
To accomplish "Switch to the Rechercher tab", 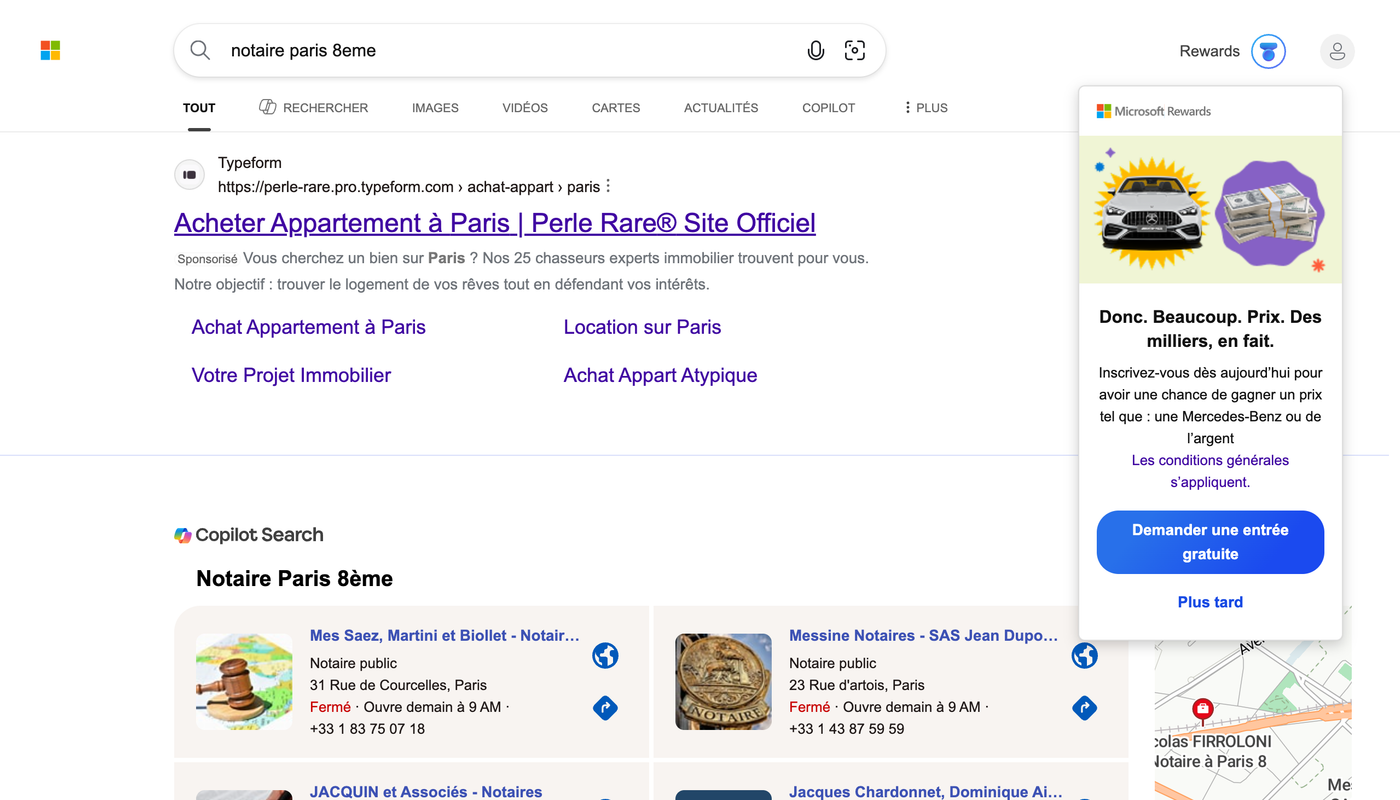I will click(x=314, y=107).
